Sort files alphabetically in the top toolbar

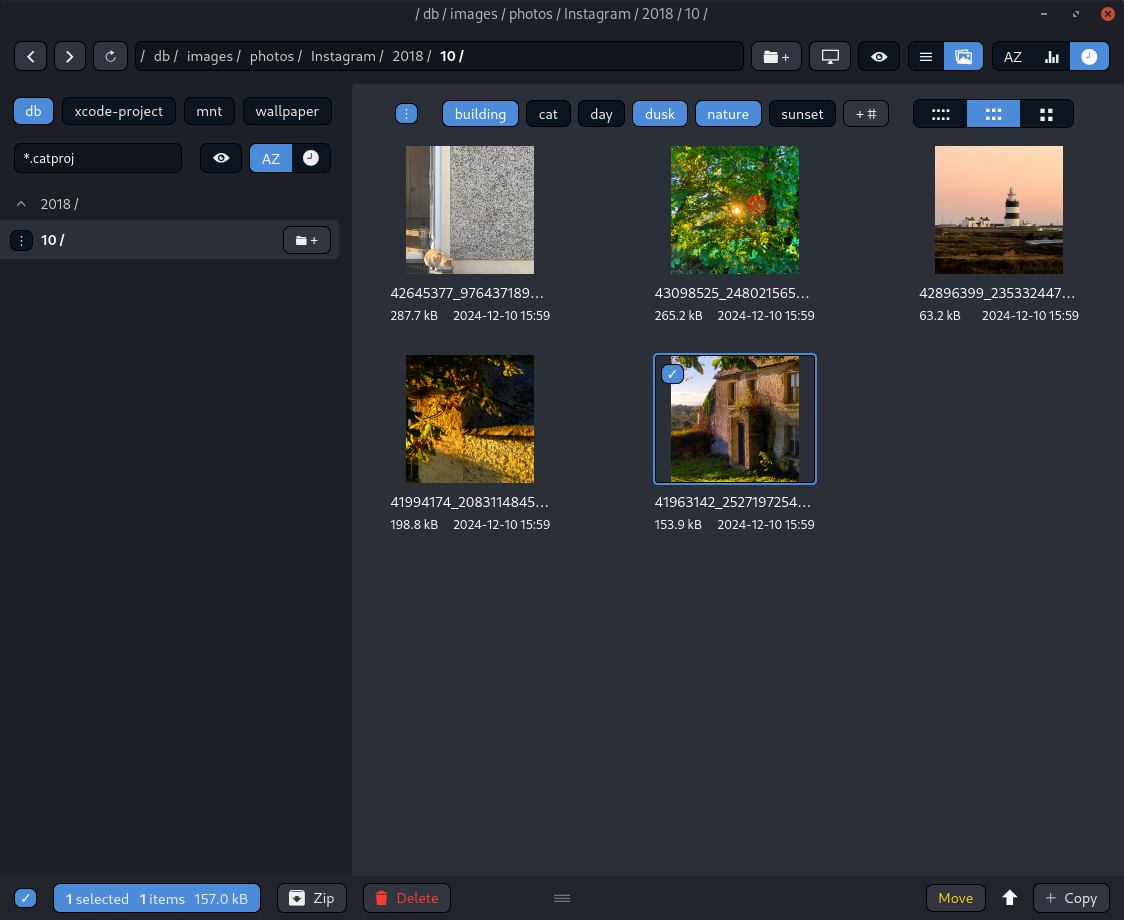pos(1012,57)
